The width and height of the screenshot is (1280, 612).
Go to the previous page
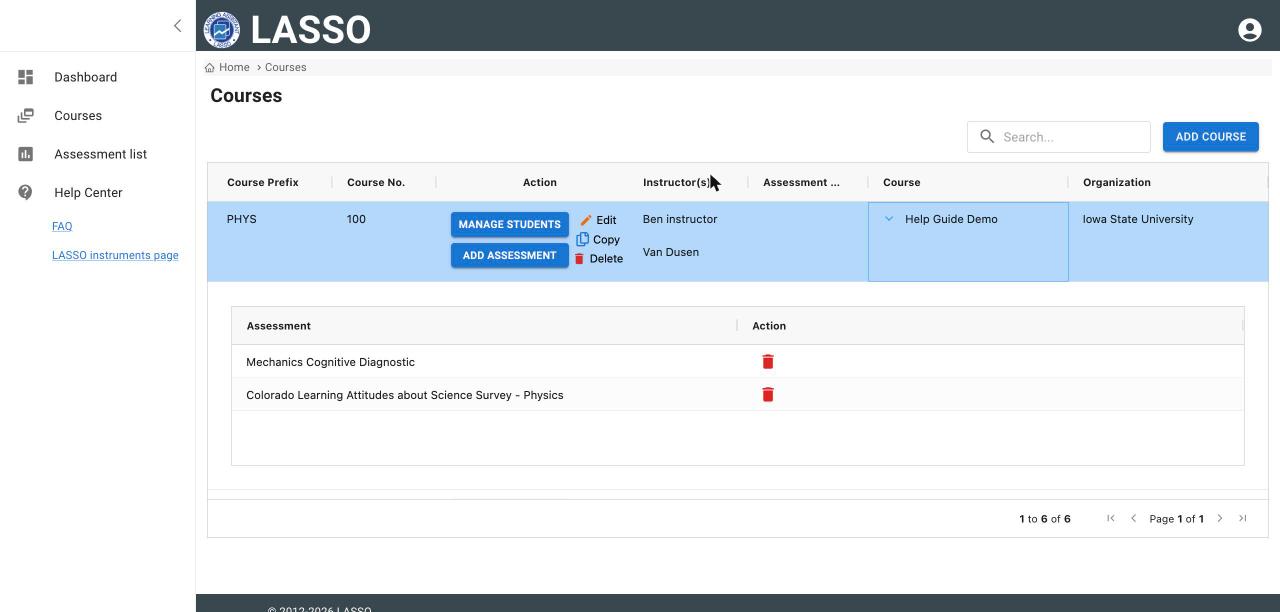pyautogui.click(x=1133, y=518)
